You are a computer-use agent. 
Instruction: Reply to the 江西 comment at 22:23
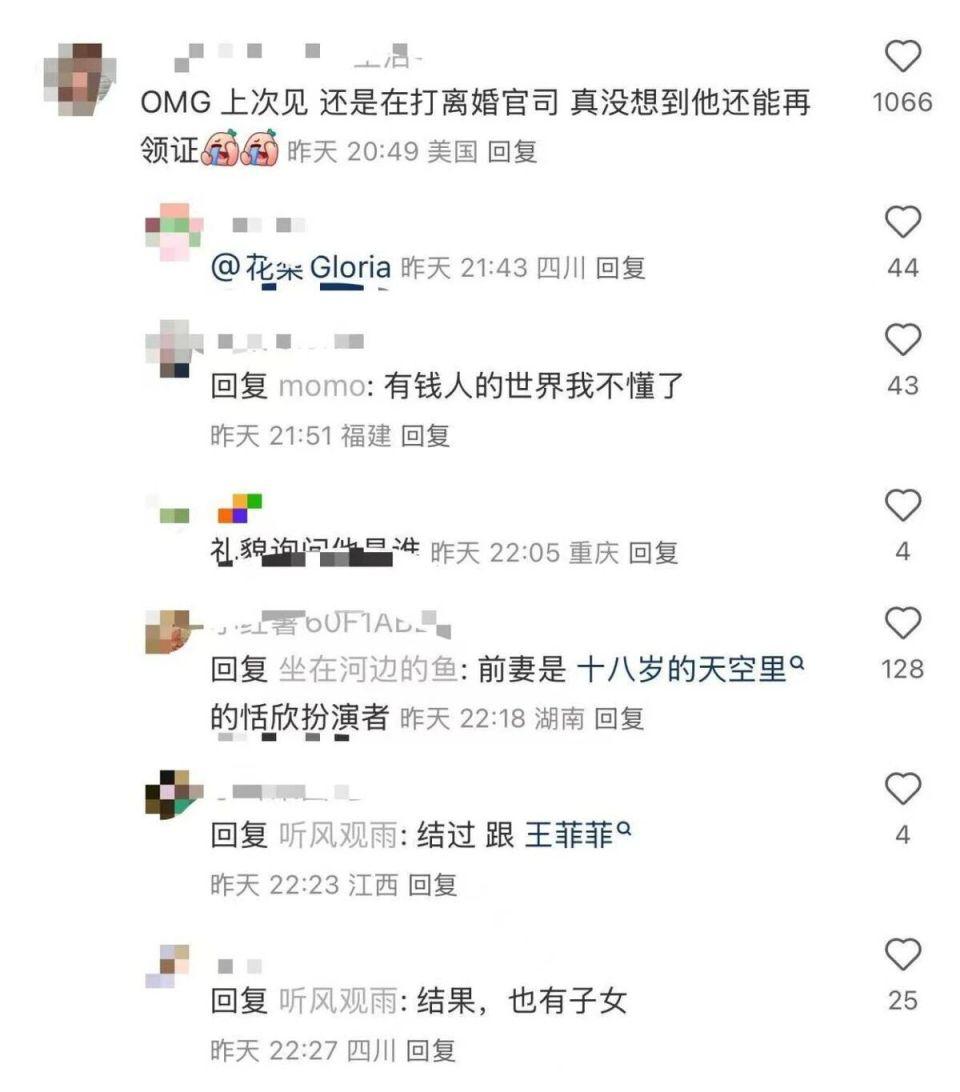coord(432,885)
